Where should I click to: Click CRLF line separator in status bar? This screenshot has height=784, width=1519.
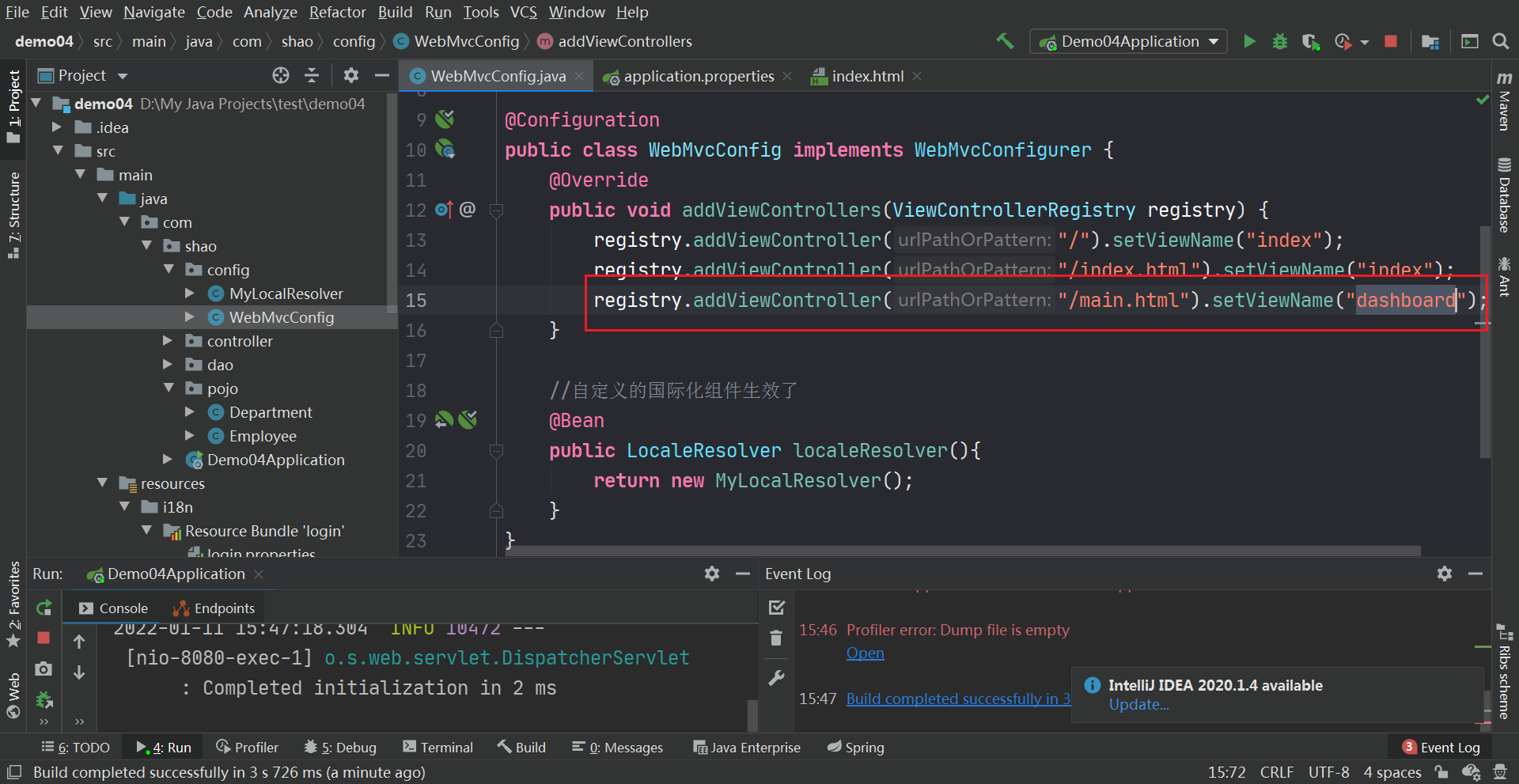tap(1277, 772)
